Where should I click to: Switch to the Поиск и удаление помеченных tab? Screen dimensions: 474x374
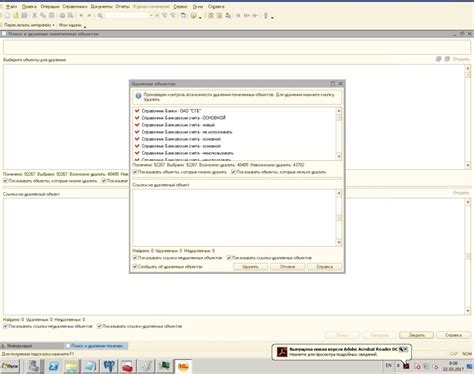click(96, 346)
